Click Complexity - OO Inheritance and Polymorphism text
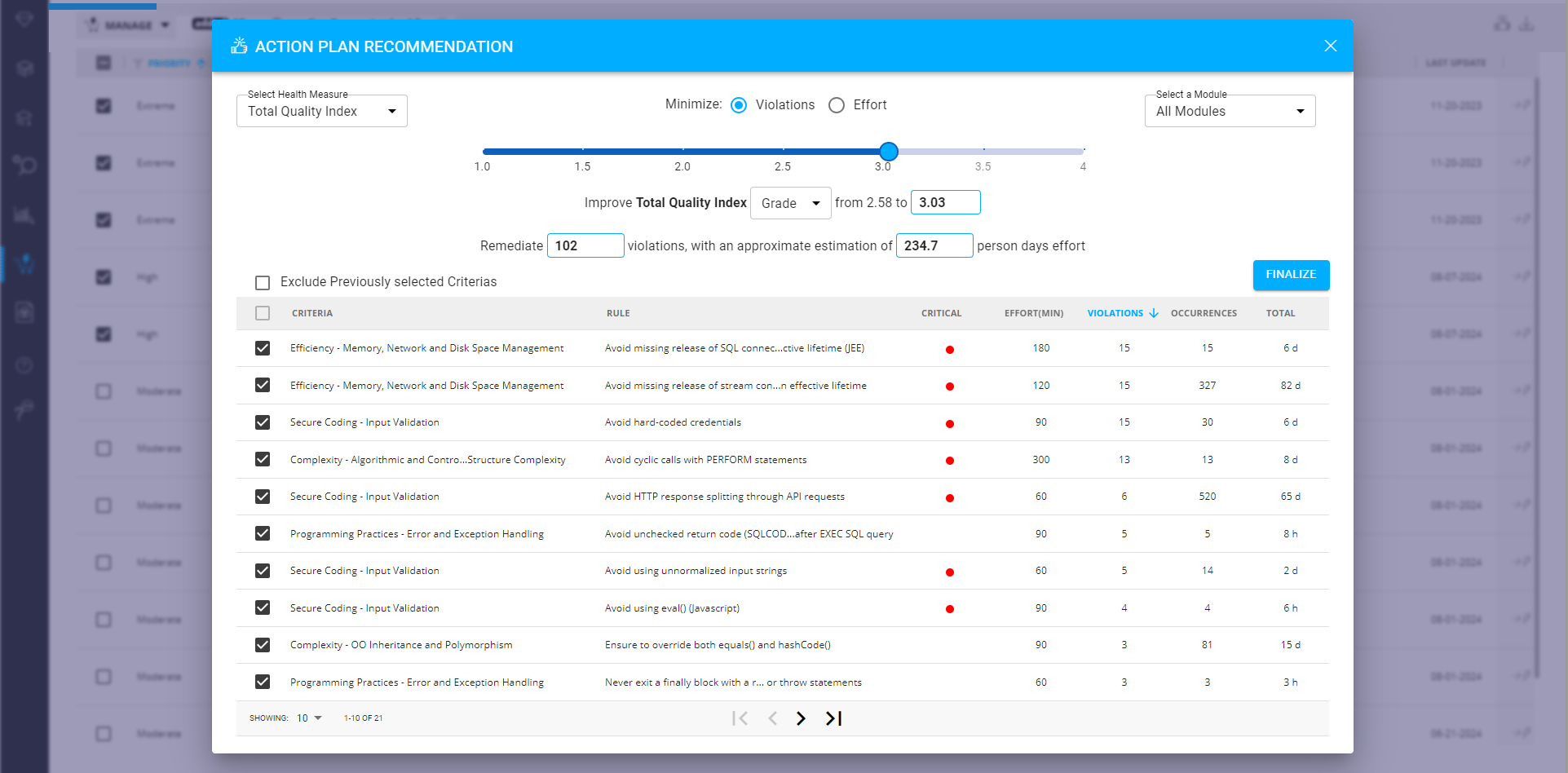Image resolution: width=1568 pixels, height=773 pixels. [401, 645]
